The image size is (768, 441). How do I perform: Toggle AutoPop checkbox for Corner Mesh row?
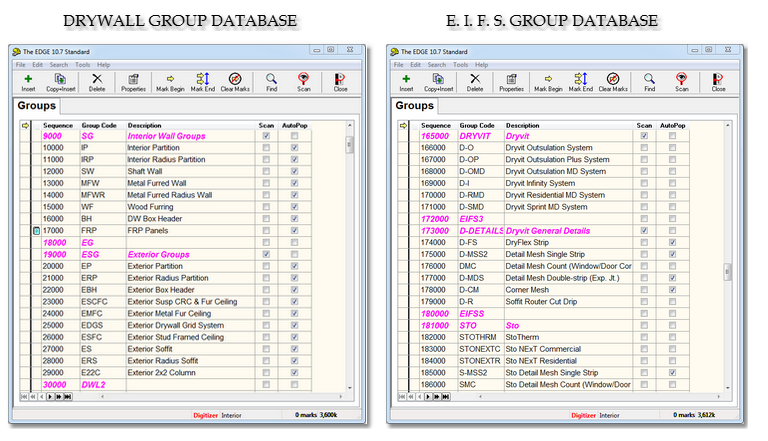(672, 290)
